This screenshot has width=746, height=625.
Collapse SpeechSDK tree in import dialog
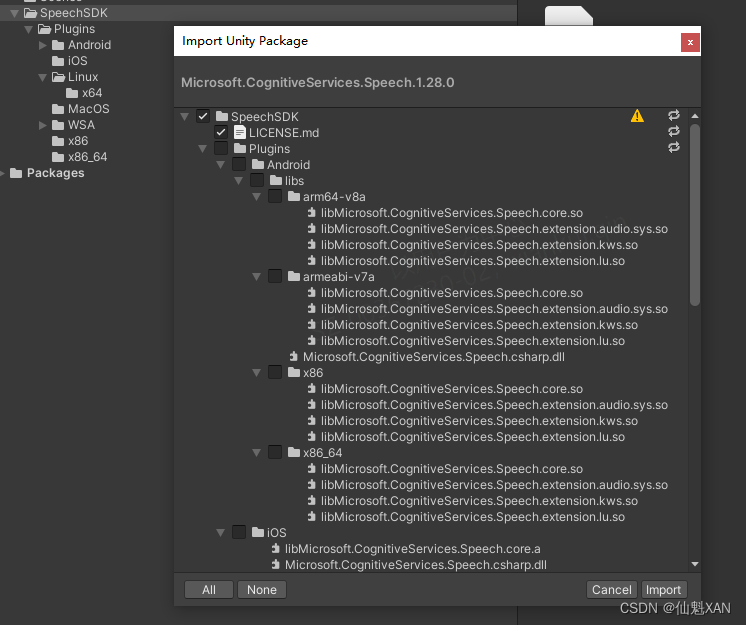coord(185,117)
